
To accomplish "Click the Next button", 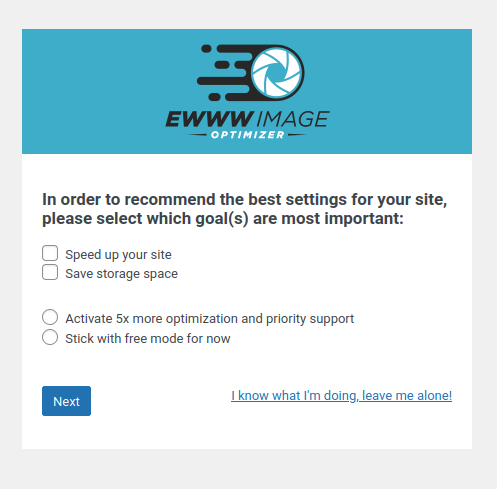I will click(66, 401).
